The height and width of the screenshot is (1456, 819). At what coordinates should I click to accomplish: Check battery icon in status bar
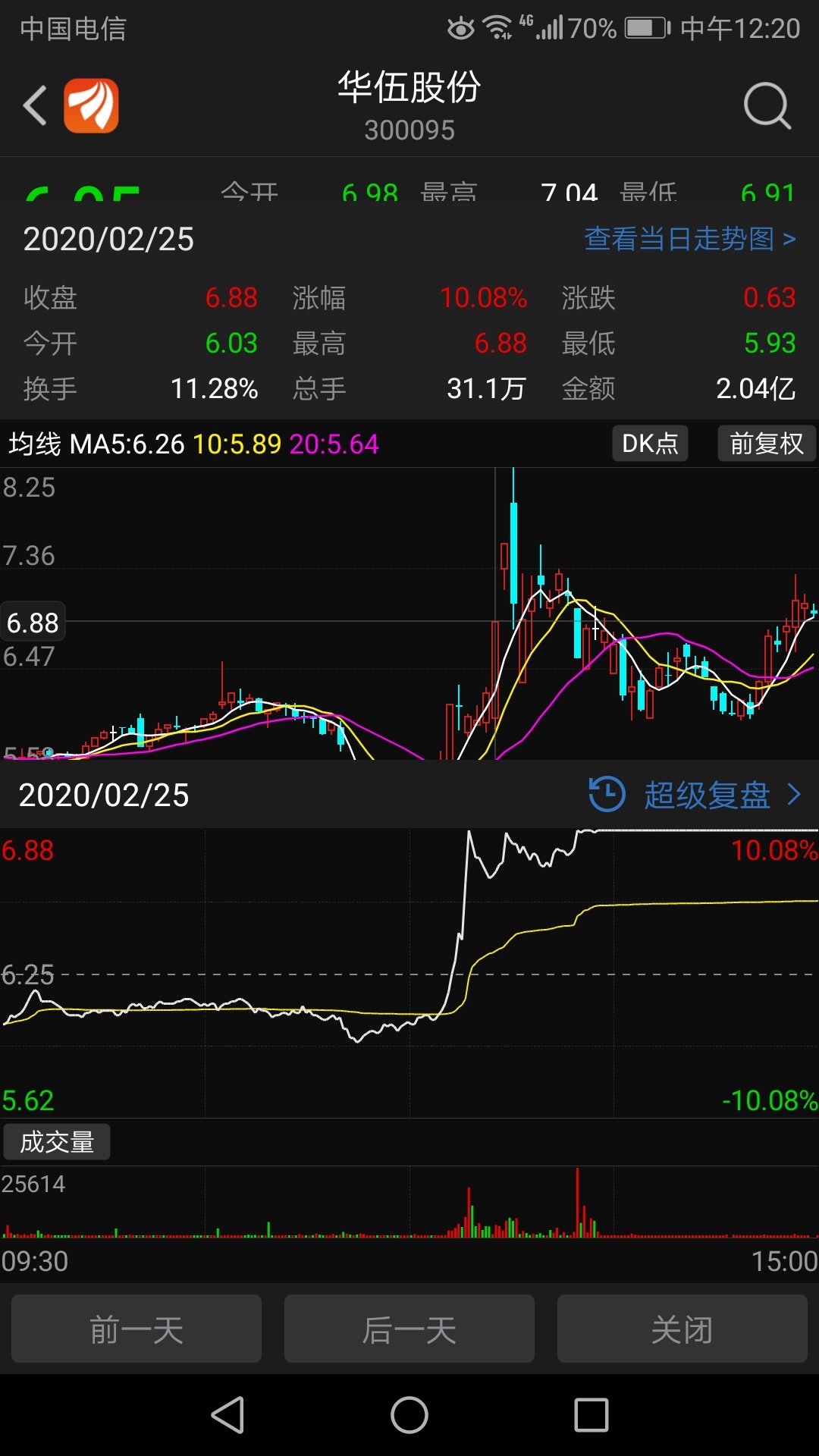648,29
